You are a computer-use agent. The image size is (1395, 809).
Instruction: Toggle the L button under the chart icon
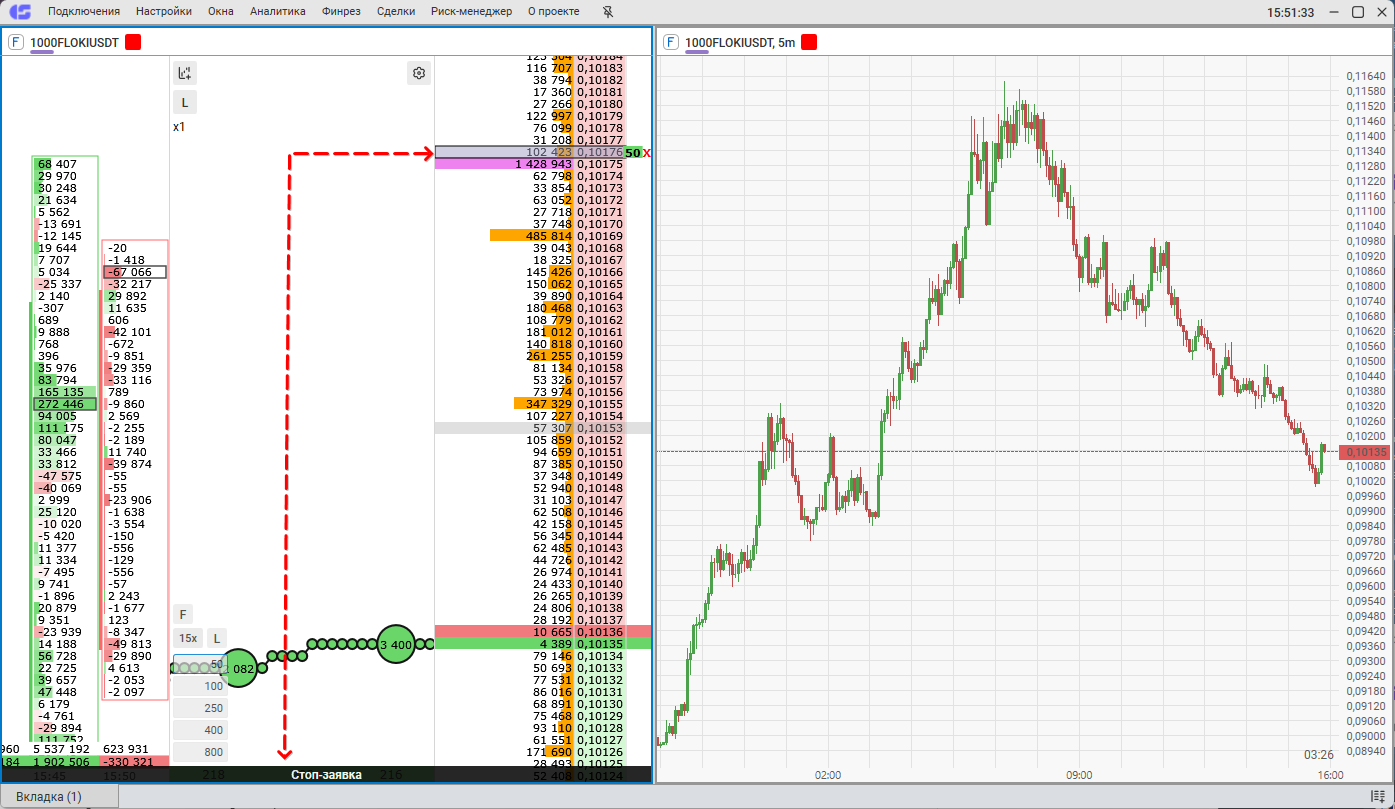click(184, 102)
